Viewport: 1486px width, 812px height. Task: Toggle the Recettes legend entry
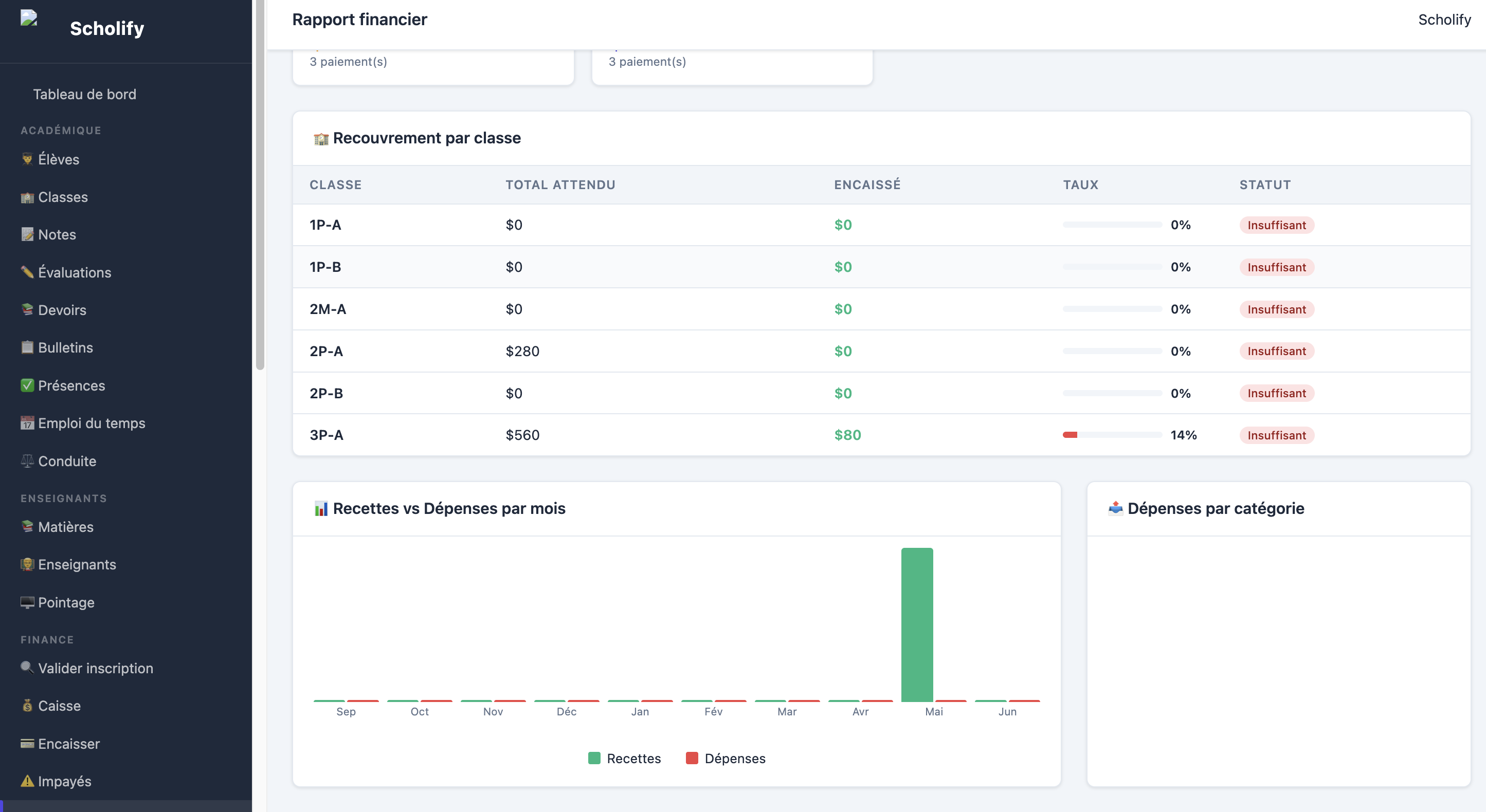pos(624,759)
